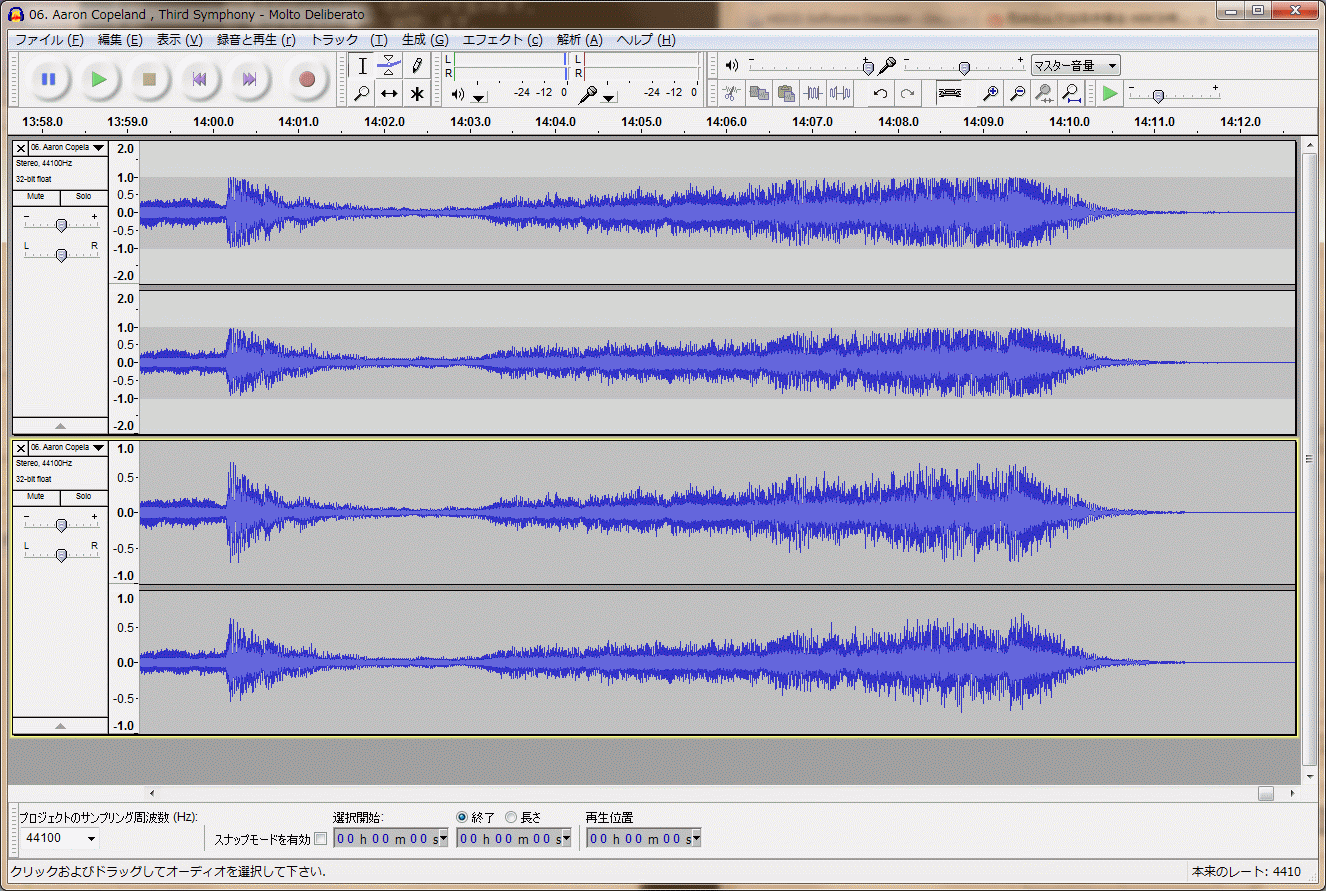Click the playback speed slider
1326x891 pixels.
1173,94
